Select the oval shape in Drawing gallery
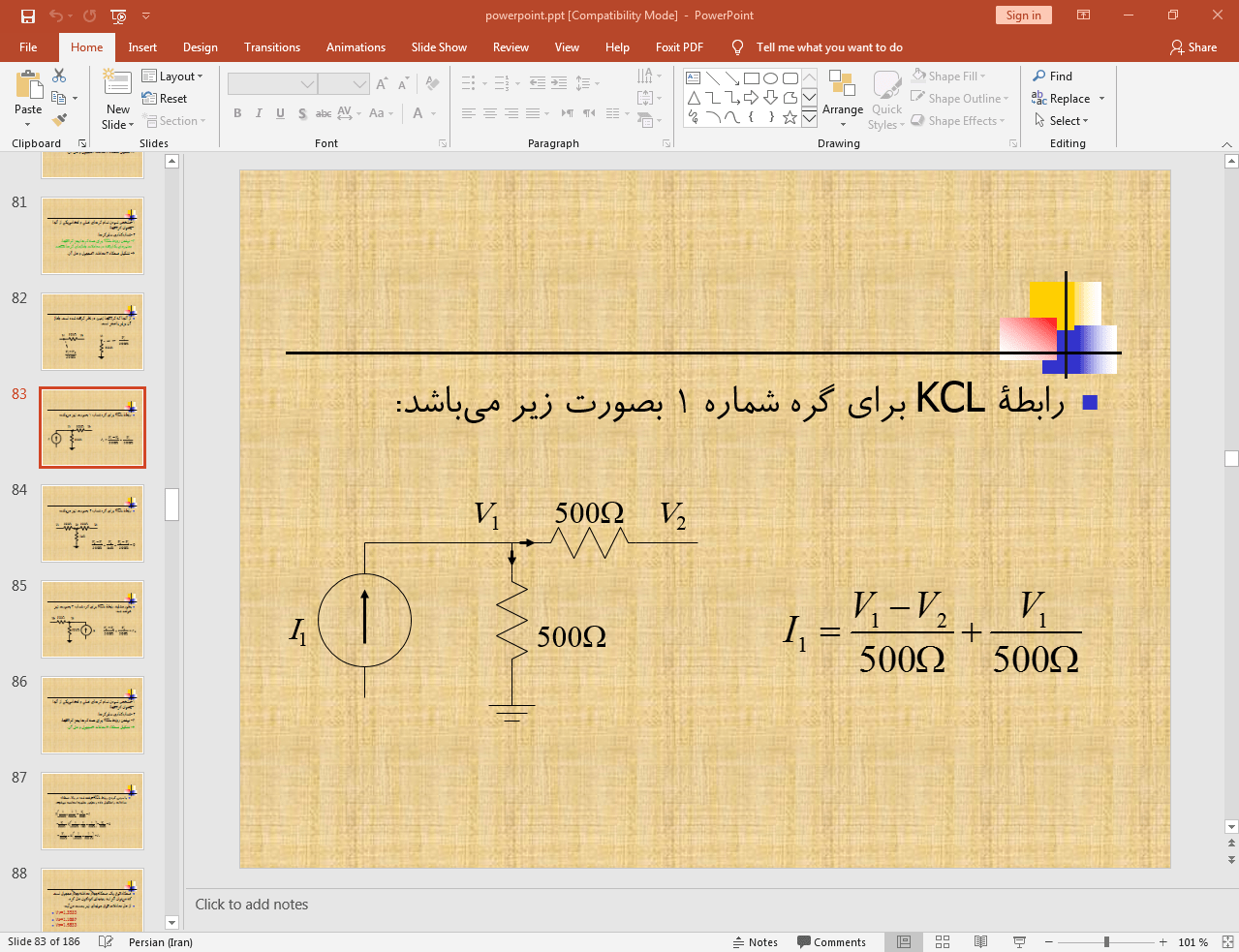The height and width of the screenshot is (952, 1239). [x=771, y=78]
